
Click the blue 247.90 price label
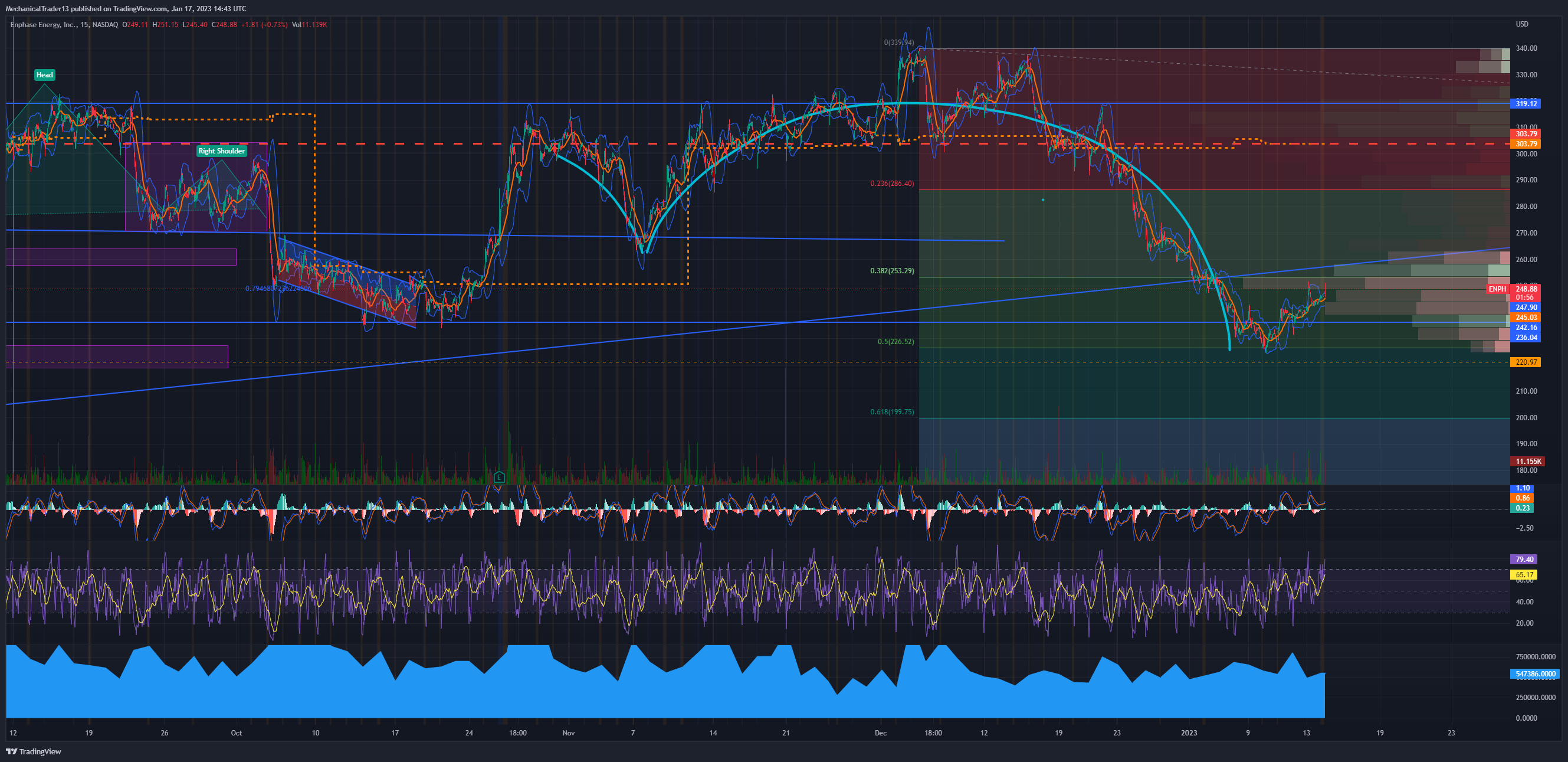click(1526, 308)
